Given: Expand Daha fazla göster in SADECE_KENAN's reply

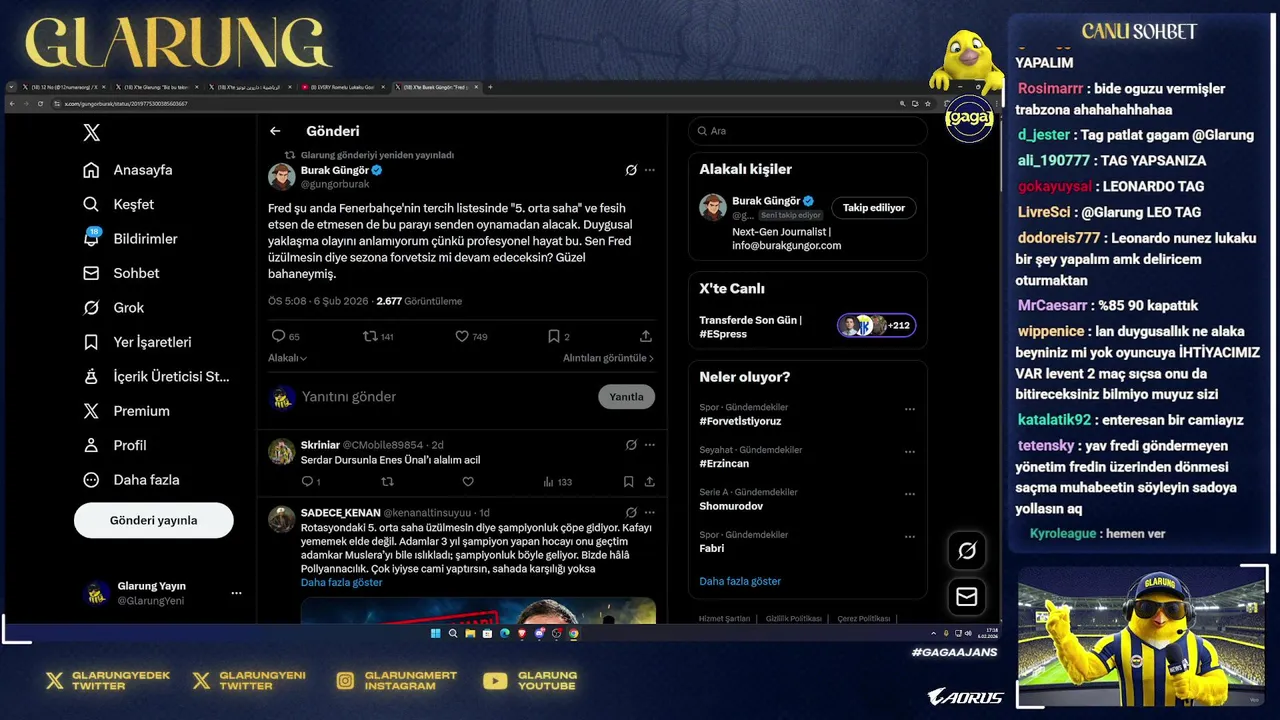Looking at the screenshot, I should pos(341,582).
